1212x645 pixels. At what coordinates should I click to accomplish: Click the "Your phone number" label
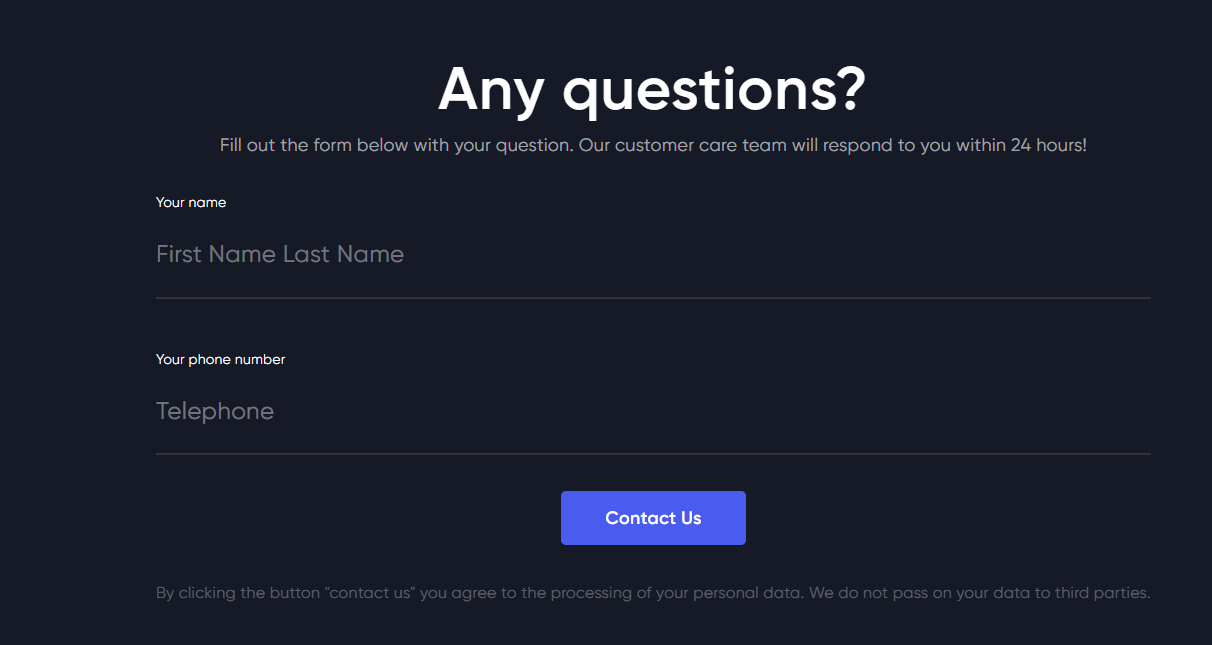[220, 359]
